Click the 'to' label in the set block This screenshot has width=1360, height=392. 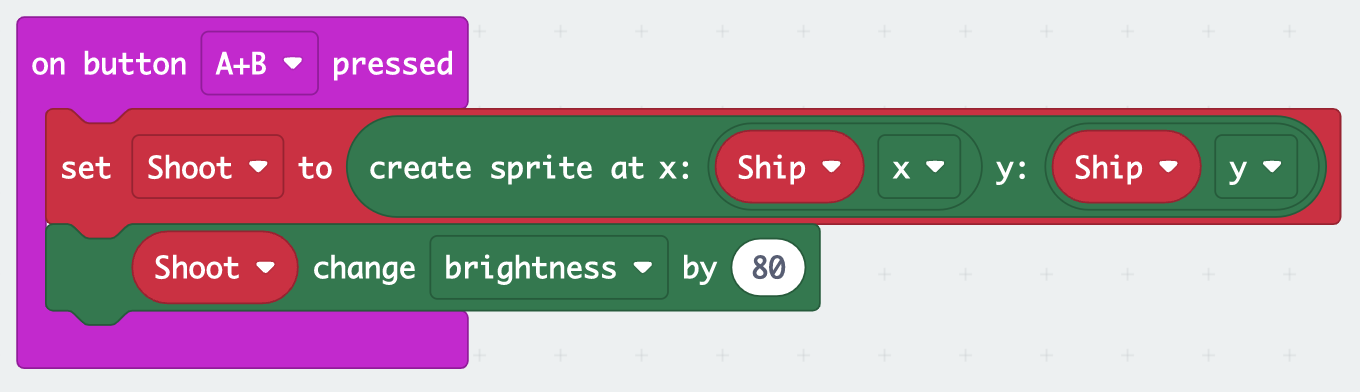point(315,168)
